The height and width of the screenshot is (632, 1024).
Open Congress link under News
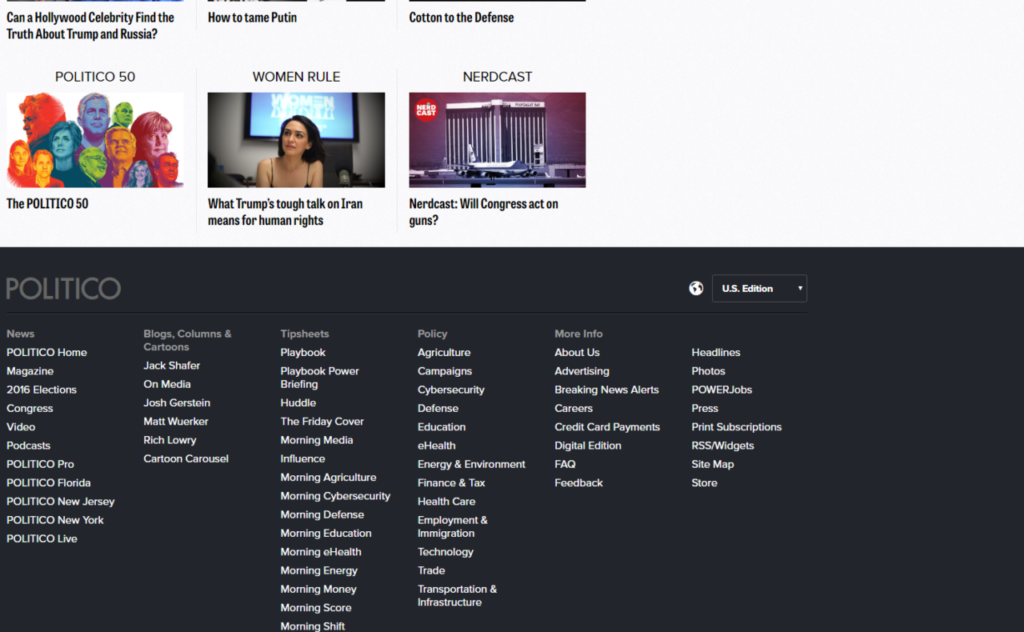[x=29, y=409]
